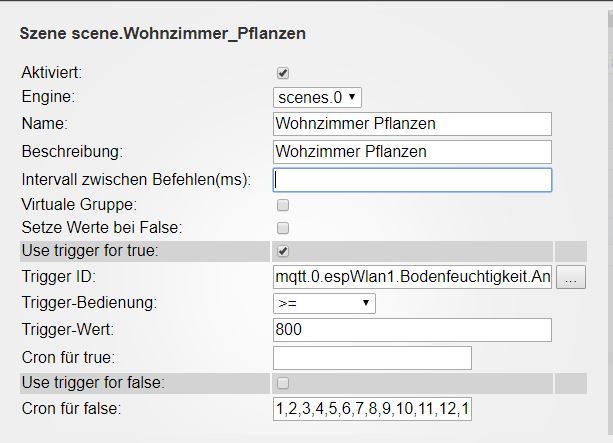
Task: Enable the Use trigger for false checkbox
Action: (x=282, y=382)
